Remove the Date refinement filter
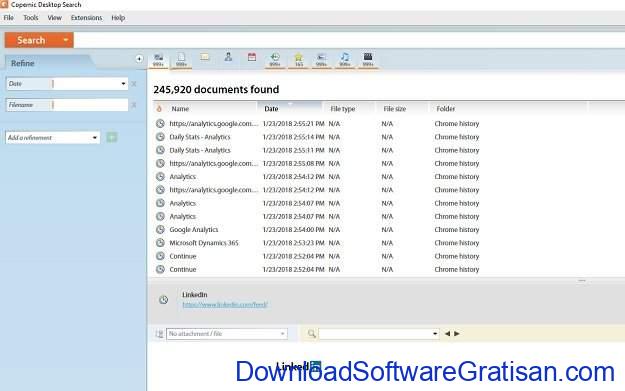This screenshot has height=391, width=625. (x=134, y=84)
